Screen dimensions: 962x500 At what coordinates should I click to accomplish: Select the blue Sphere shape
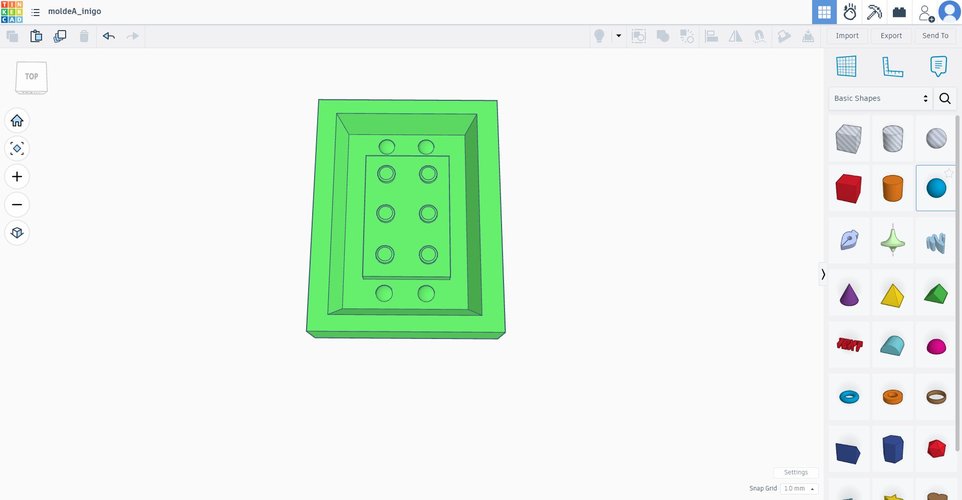coord(936,188)
